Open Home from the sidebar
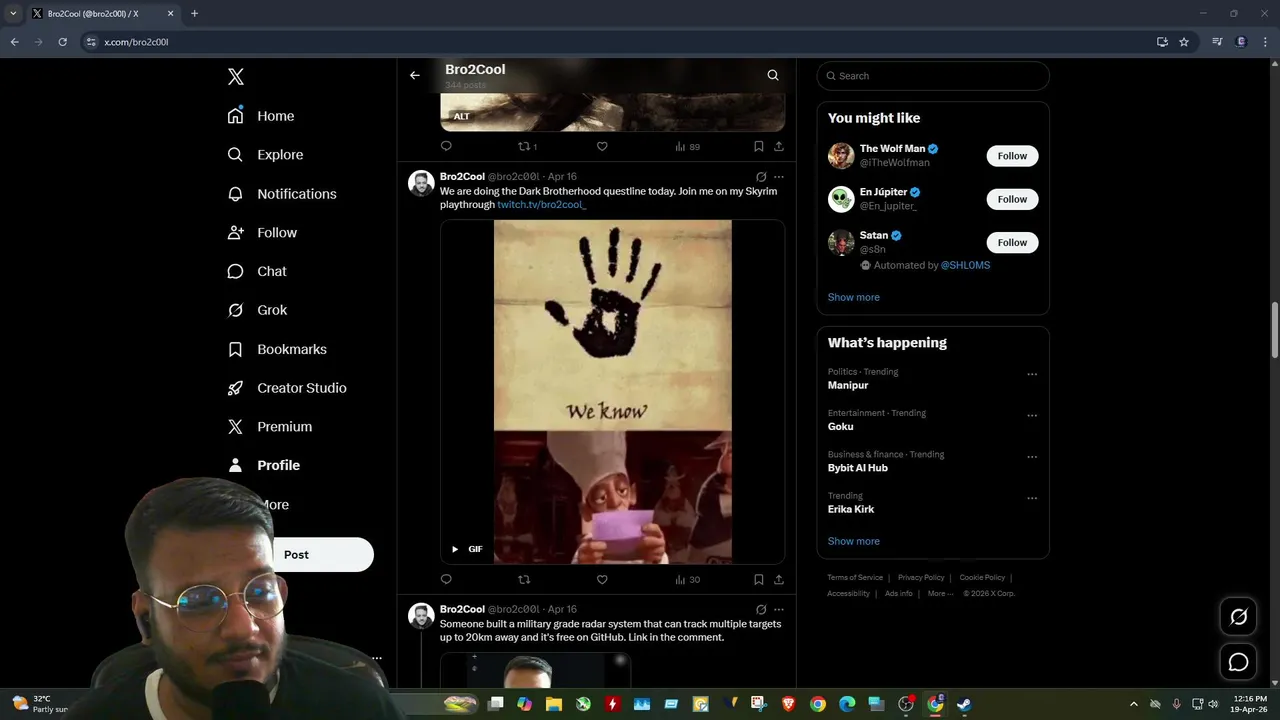Screen dimensions: 1280x720 click(261, 116)
